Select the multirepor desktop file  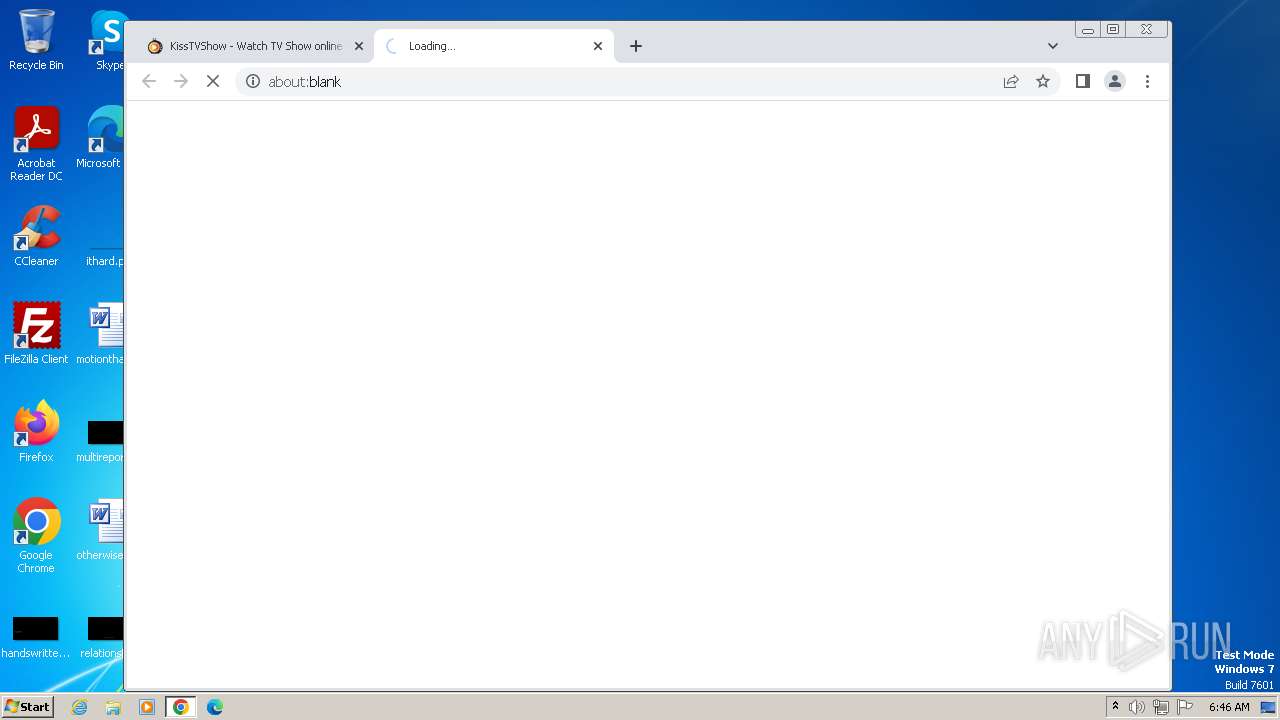pos(101,440)
